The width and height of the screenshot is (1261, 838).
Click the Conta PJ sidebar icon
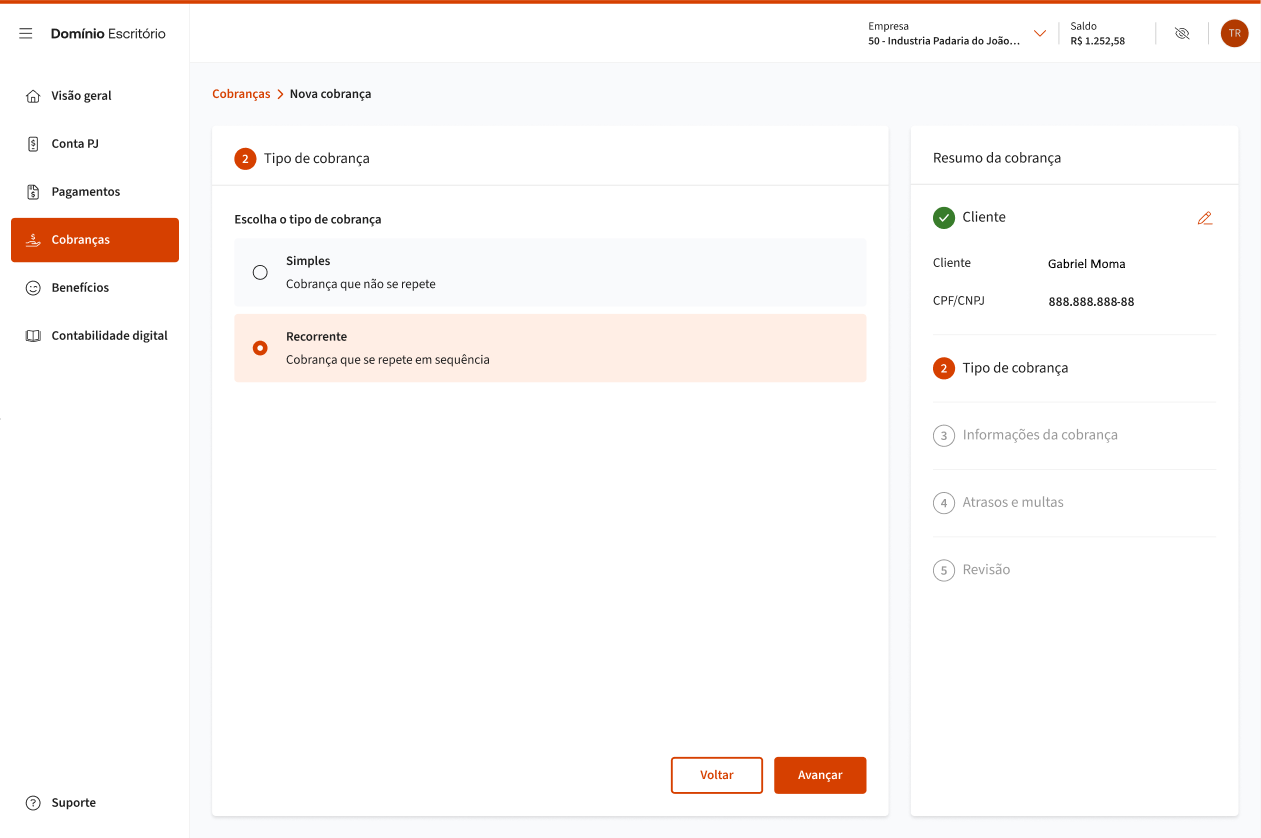tap(33, 144)
